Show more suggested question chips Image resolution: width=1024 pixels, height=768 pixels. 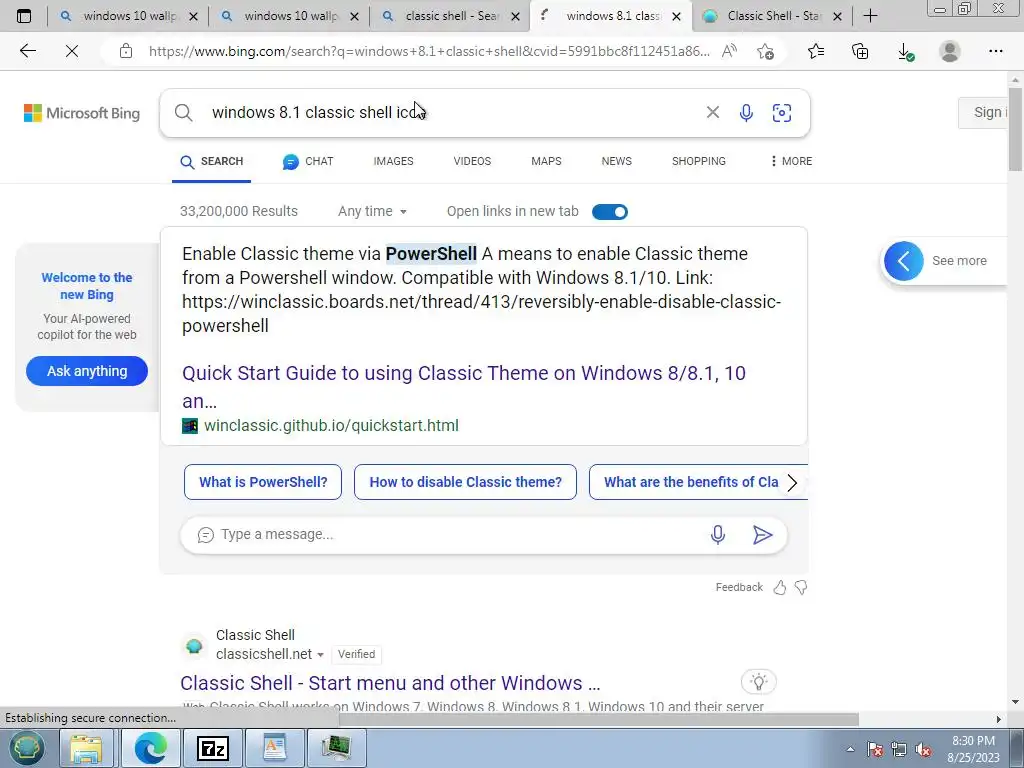click(x=792, y=483)
